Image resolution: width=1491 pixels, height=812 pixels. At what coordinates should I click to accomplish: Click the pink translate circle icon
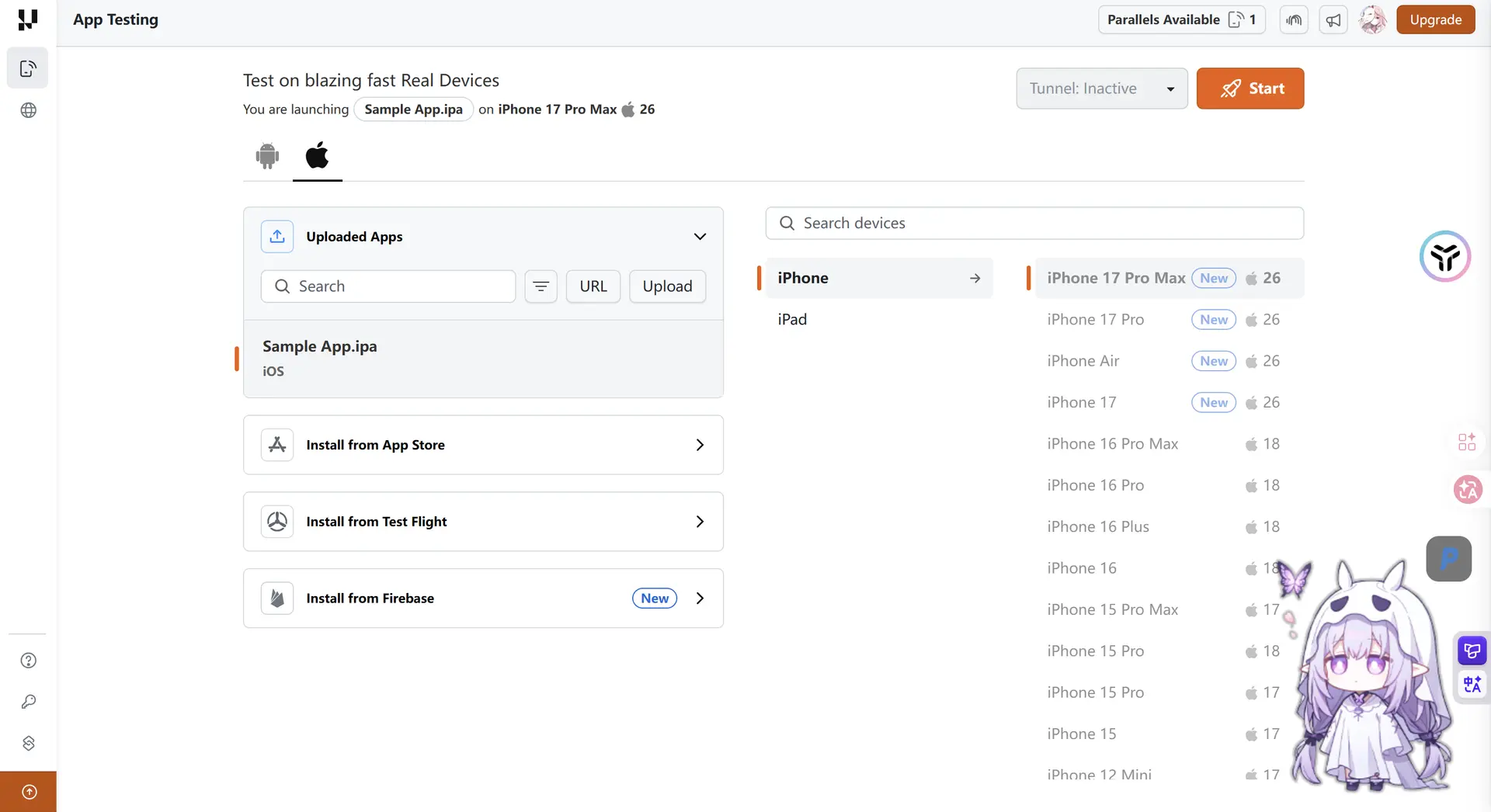coord(1468,489)
